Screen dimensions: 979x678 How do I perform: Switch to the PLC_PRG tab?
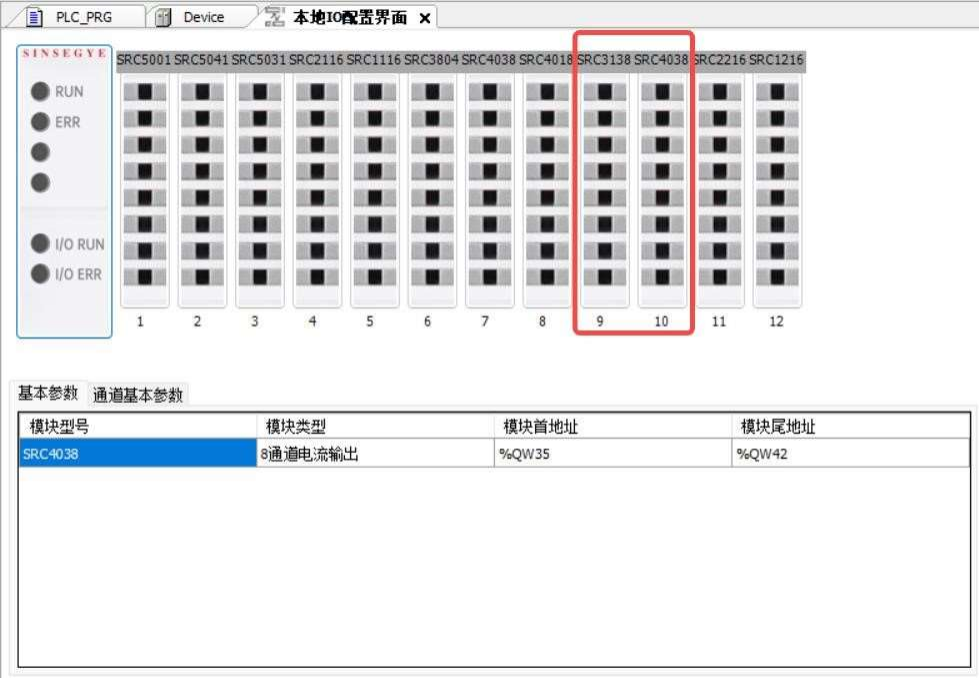click(x=81, y=17)
